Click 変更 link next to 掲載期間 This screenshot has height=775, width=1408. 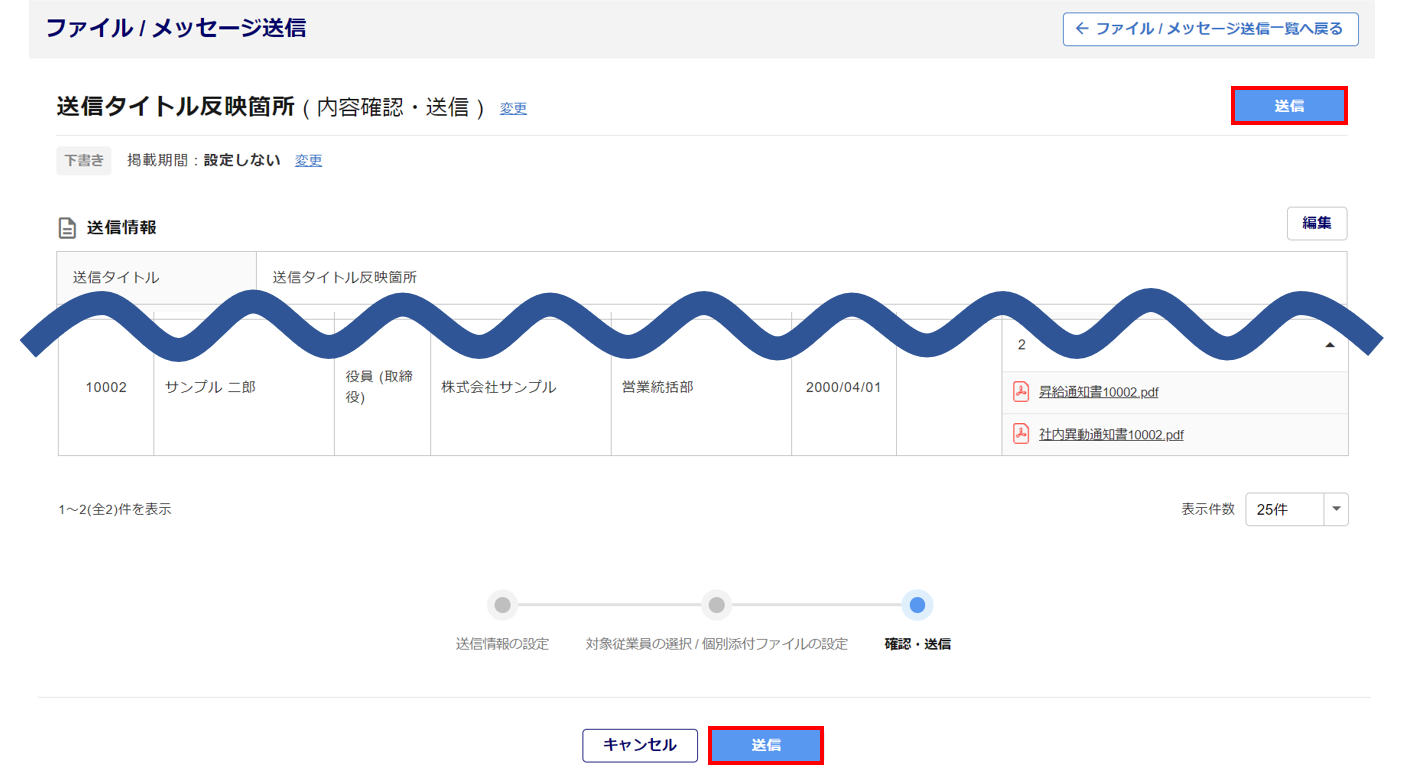coord(308,160)
